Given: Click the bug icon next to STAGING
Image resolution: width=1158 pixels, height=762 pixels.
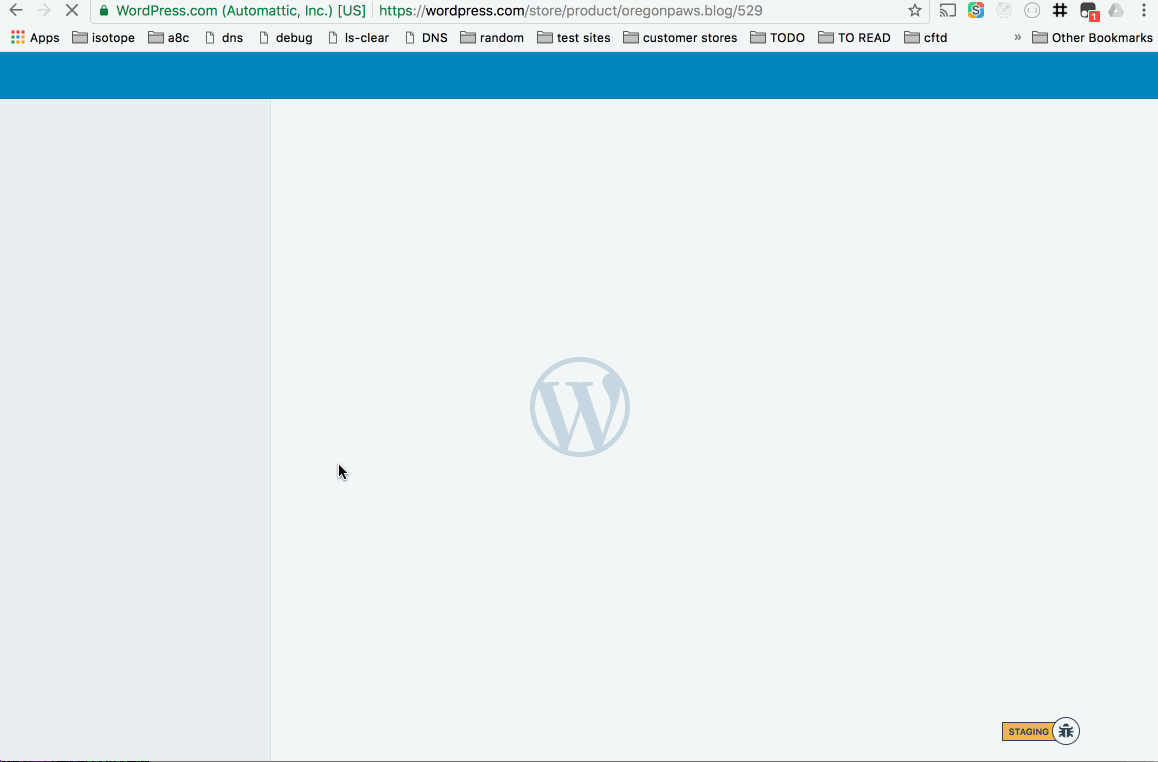Looking at the screenshot, I should [x=1066, y=731].
